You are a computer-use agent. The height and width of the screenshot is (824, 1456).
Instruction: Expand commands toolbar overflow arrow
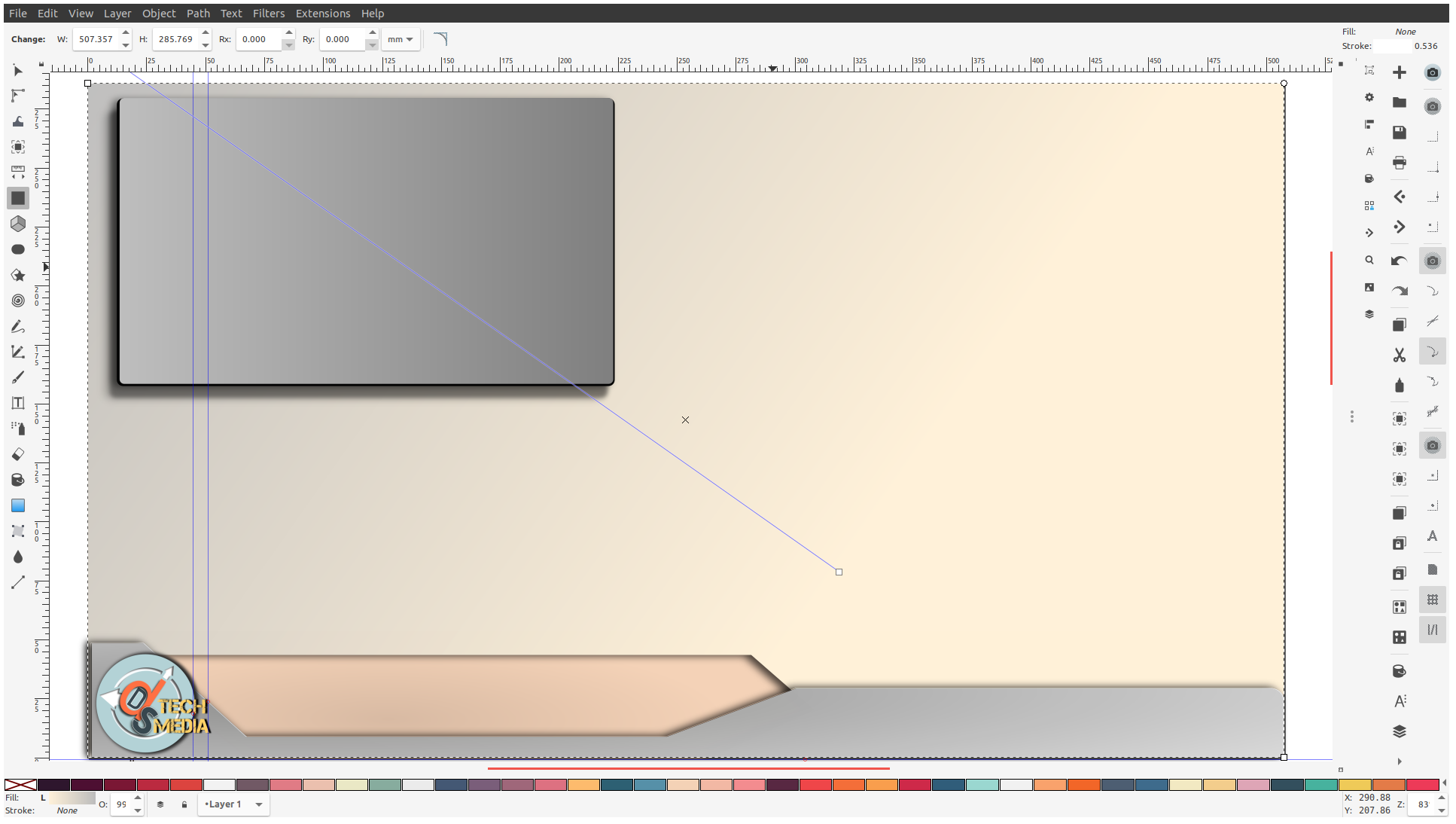pyautogui.click(x=1400, y=761)
